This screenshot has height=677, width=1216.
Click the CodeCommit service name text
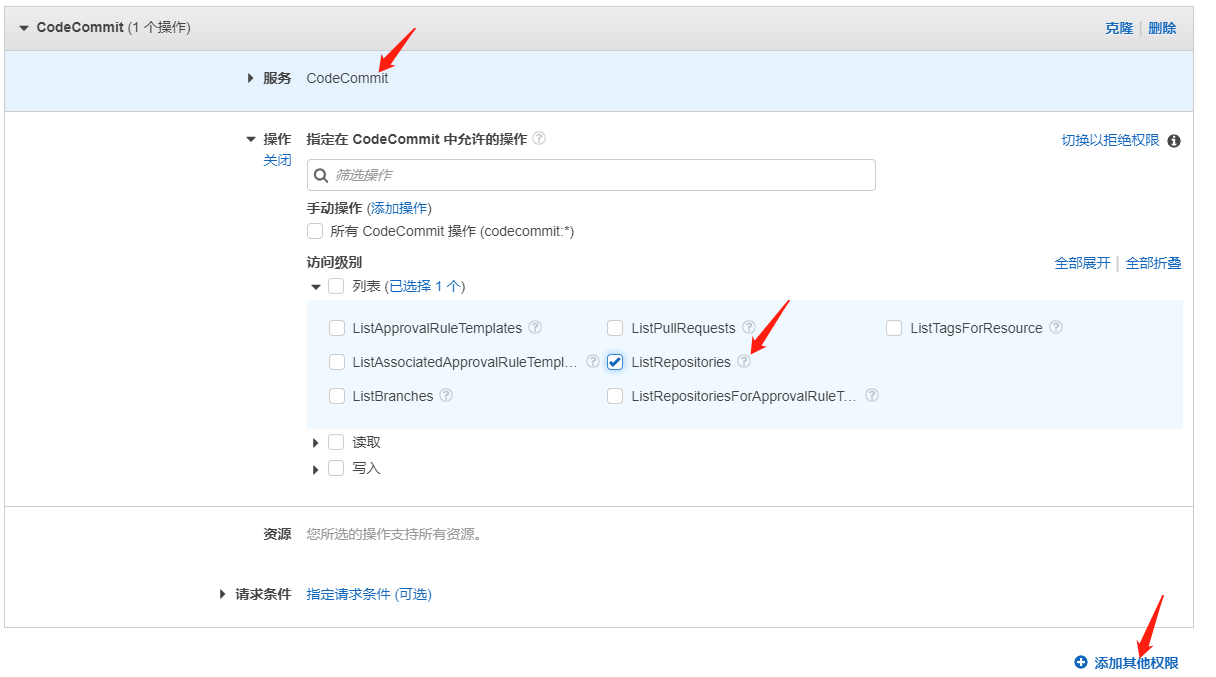tap(347, 78)
